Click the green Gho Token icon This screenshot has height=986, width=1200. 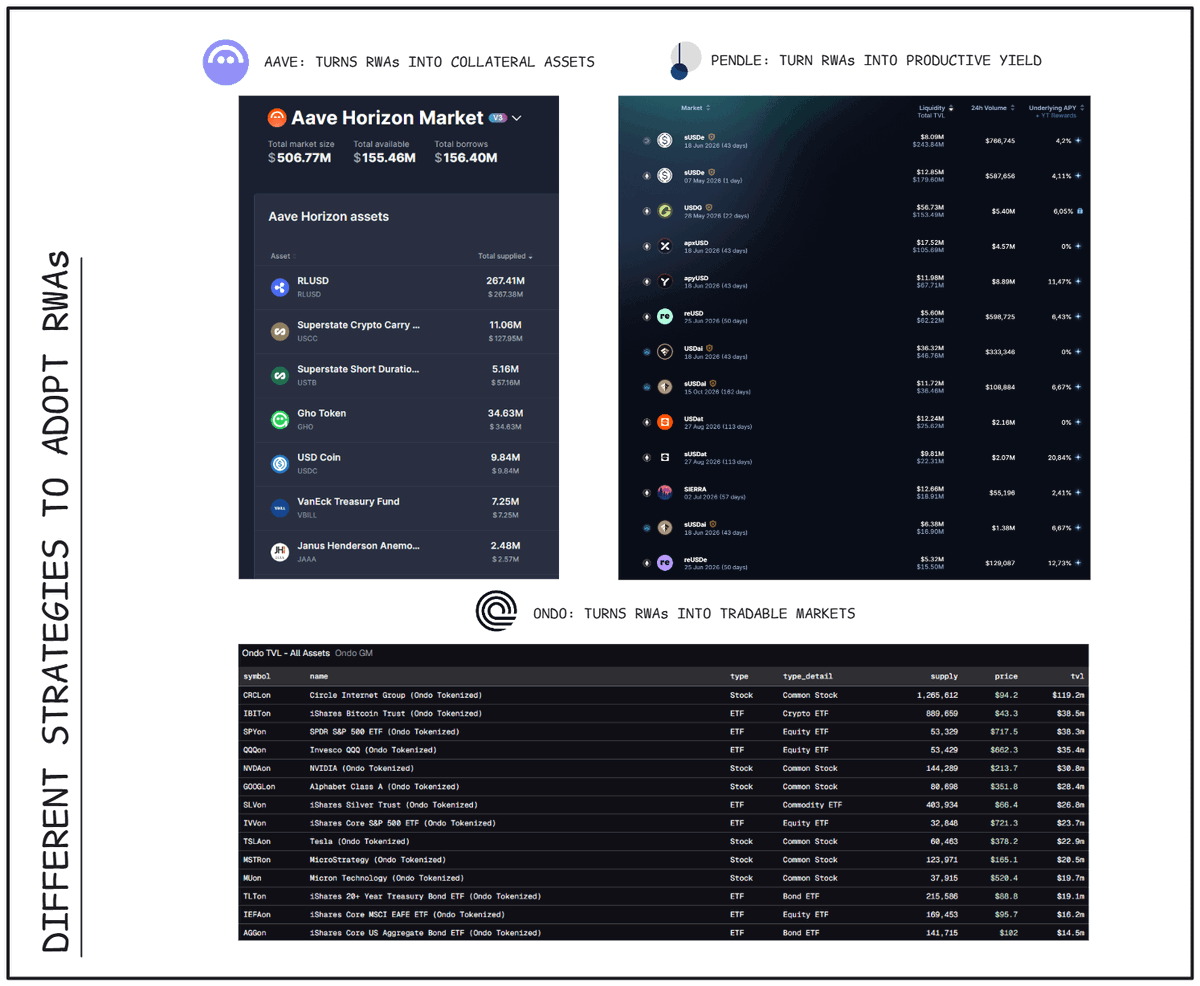[x=280, y=420]
